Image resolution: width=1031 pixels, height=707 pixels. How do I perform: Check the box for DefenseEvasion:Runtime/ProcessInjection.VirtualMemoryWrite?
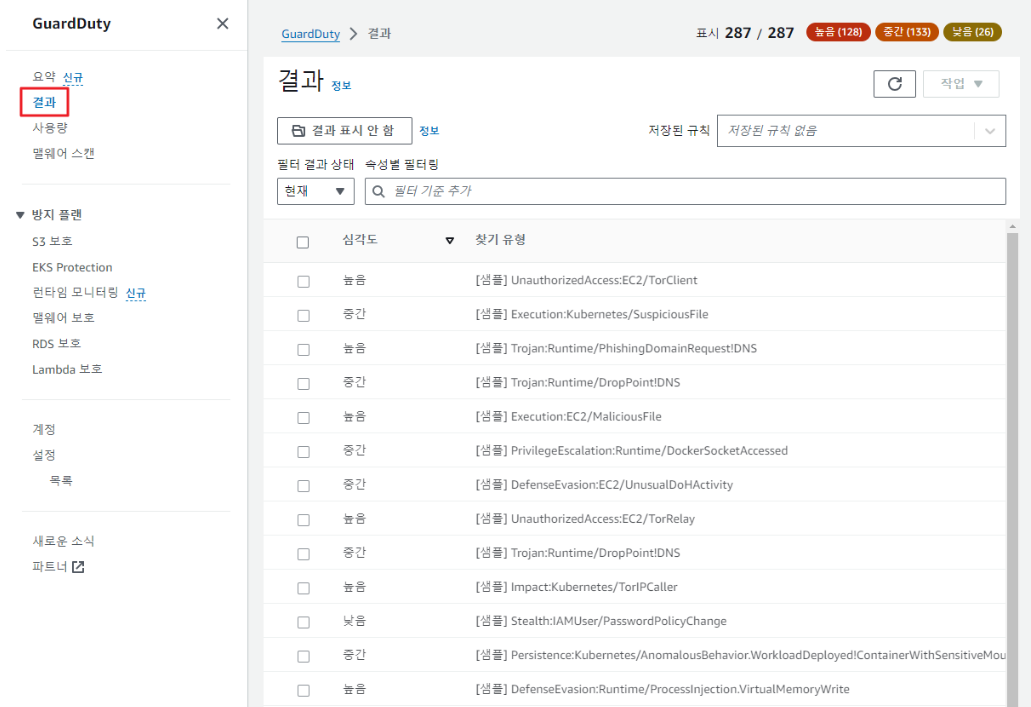pos(303,691)
